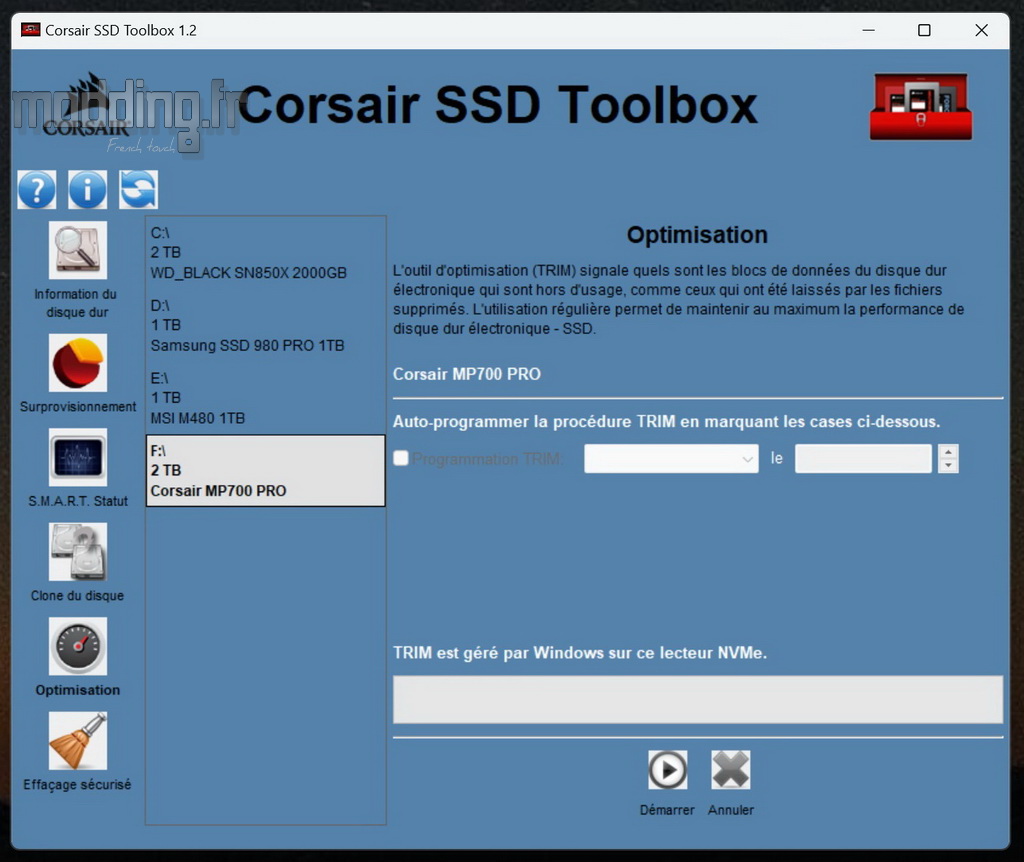The height and width of the screenshot is (862, 1024).
Task: Click the Démarrer text label
Action: click(667, 810)
